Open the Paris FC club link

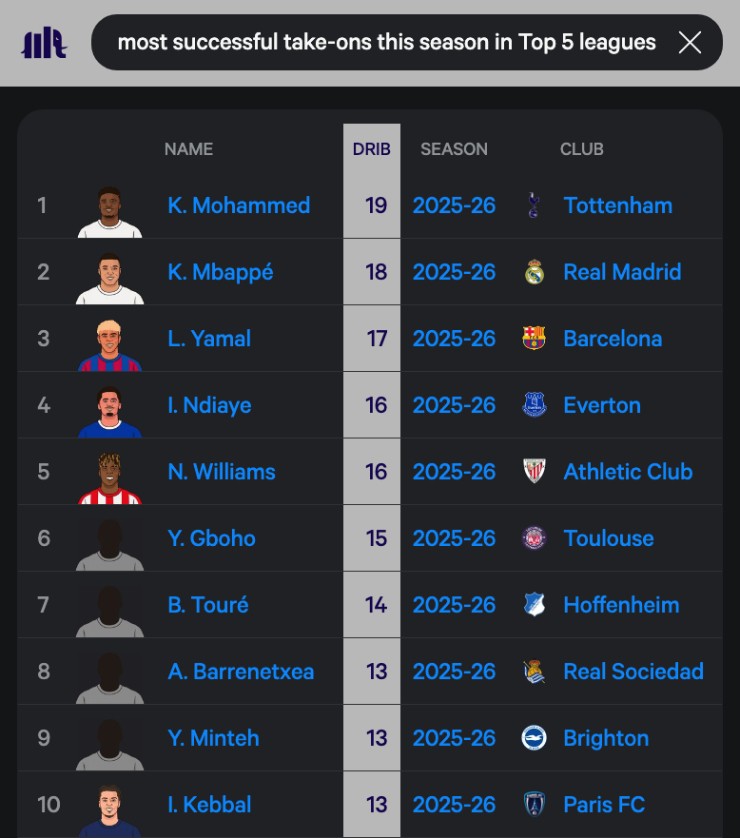pyautogui.click(x=604, y=804)
